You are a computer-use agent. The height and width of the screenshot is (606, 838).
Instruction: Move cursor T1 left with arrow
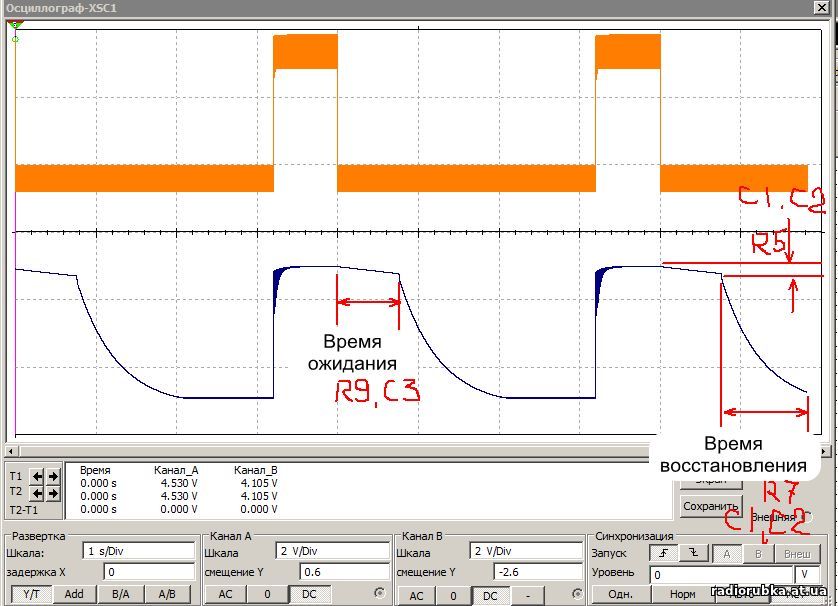(37, 476)
